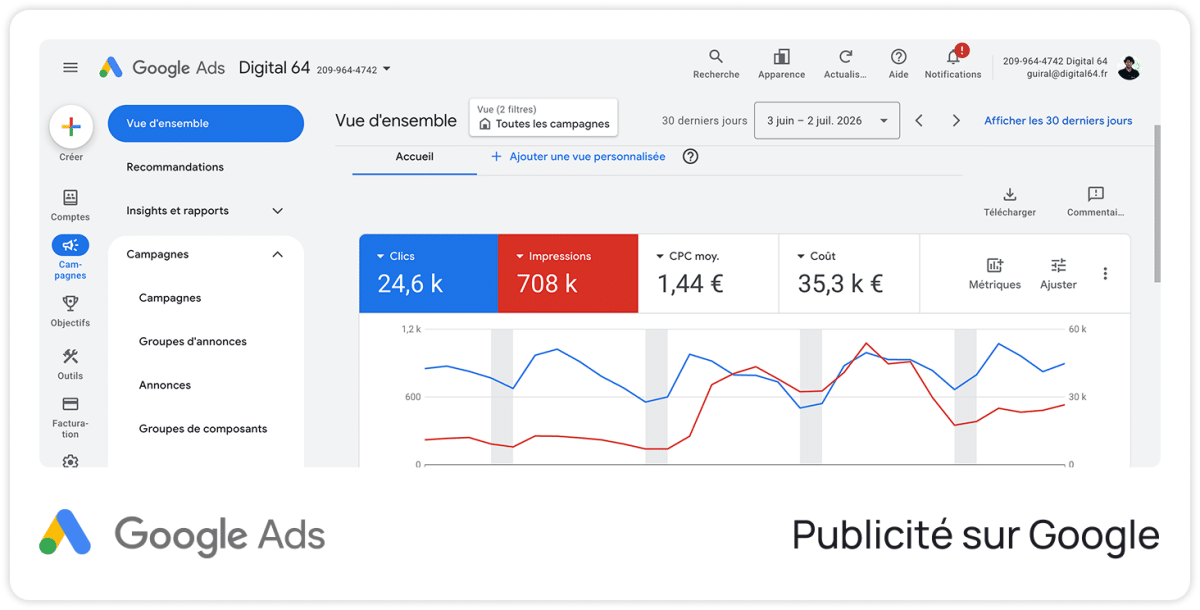Open Groupes de composants in sidebar
Image resolution: width=1200 pixels, height=610 pixels.
point(203,429)
